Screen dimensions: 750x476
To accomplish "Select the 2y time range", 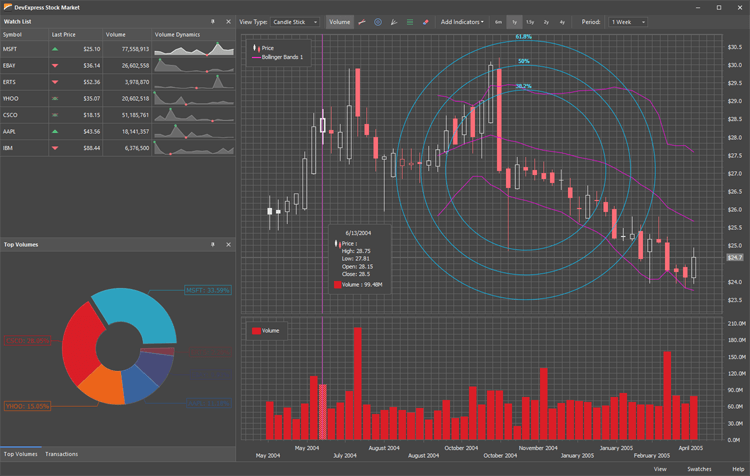I will tap(546, 21).
